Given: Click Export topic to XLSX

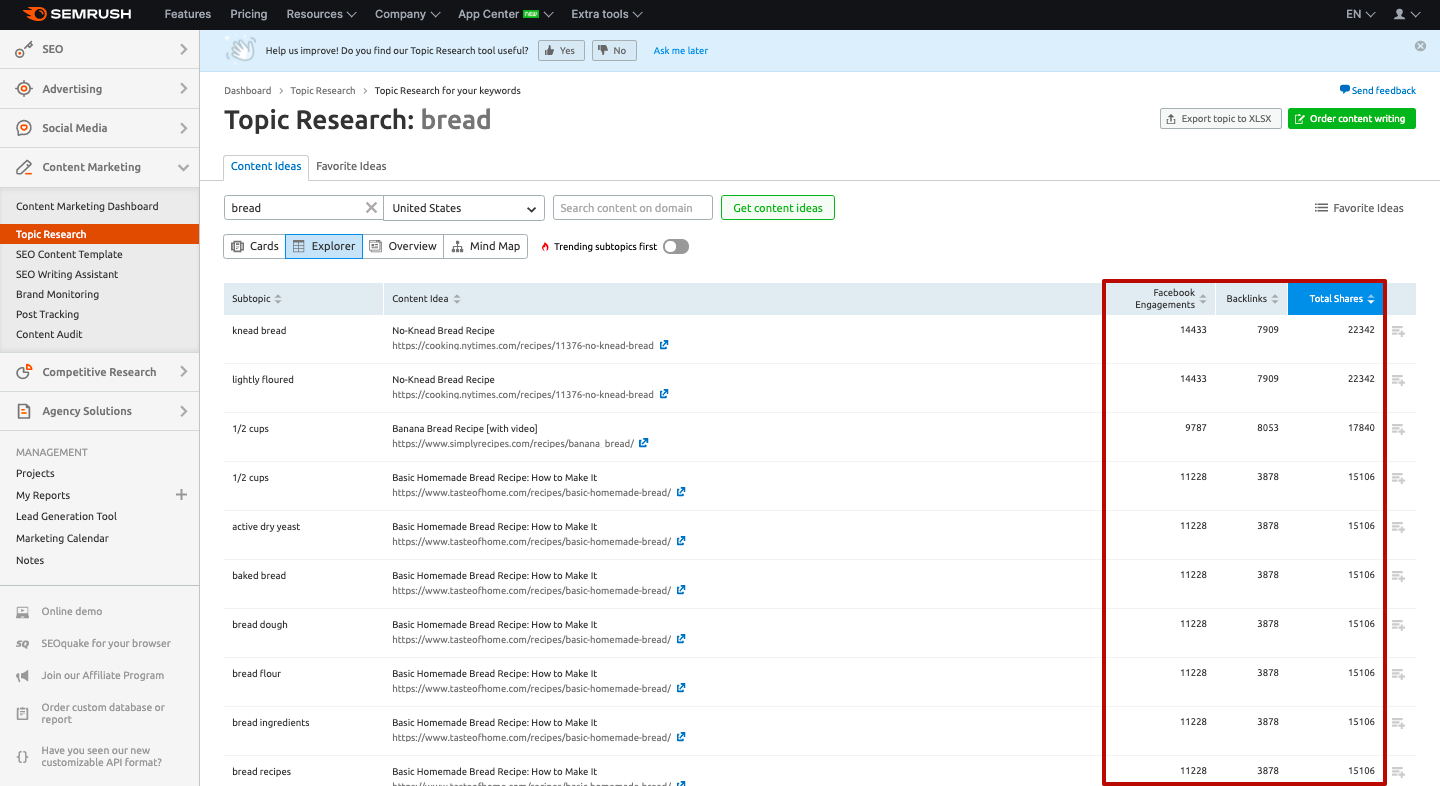Looking at the screenshot, I should (1219, 119).
